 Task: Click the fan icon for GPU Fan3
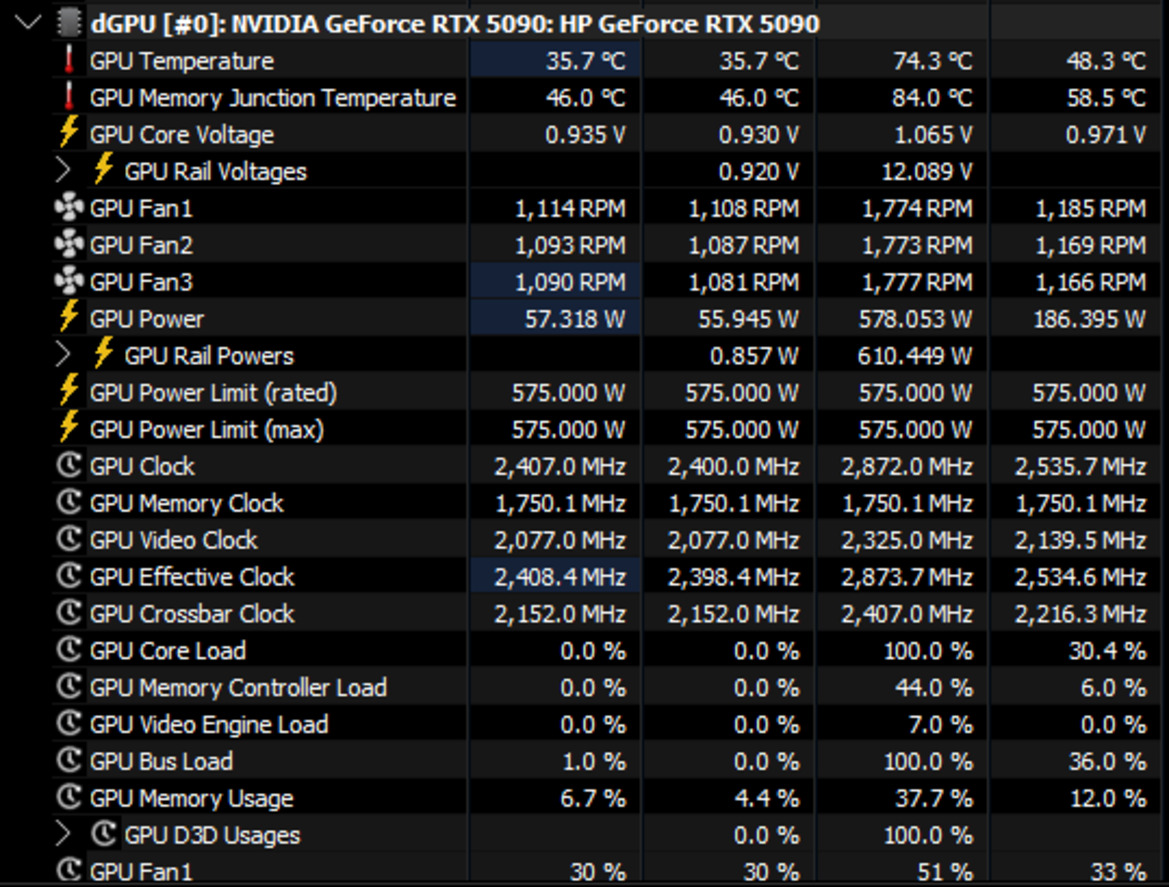[x=69, y=281]
